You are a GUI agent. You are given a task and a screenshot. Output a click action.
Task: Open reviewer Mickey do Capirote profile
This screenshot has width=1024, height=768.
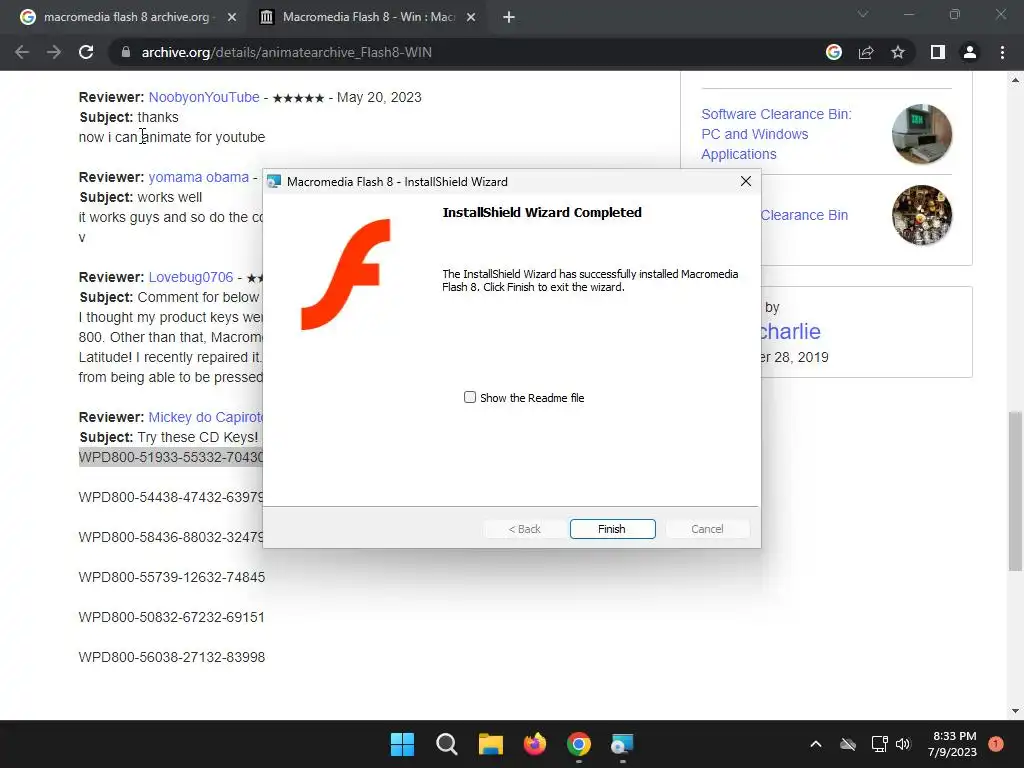point(205,417)
